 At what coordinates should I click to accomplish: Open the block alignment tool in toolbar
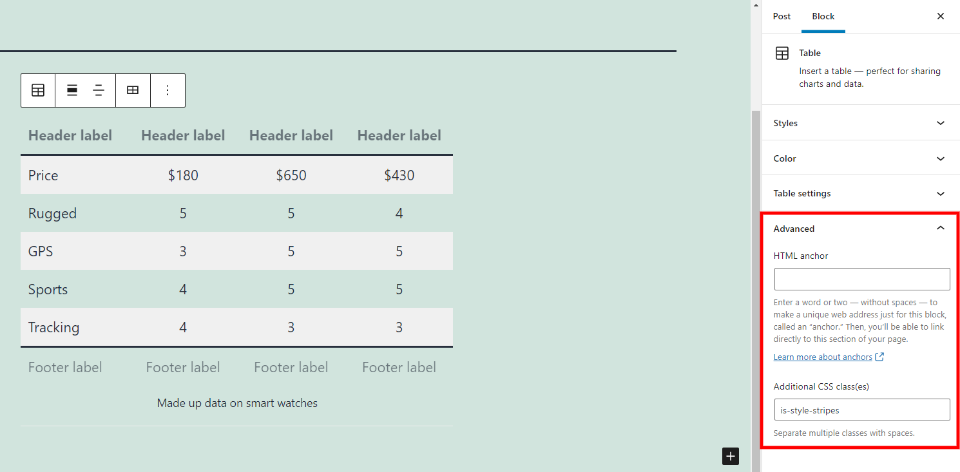click(x=72, y=90)
